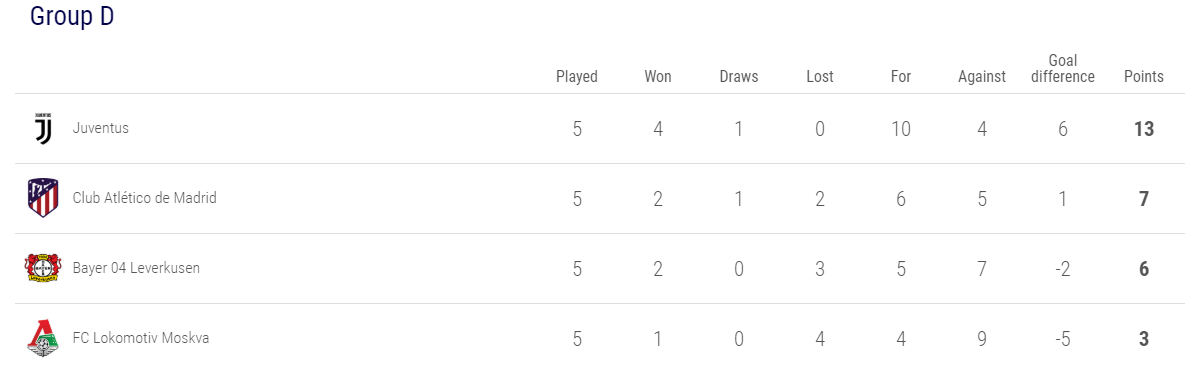The image size is (1201, 377).
Task: Click the Won column header
Action: point(658,77)
